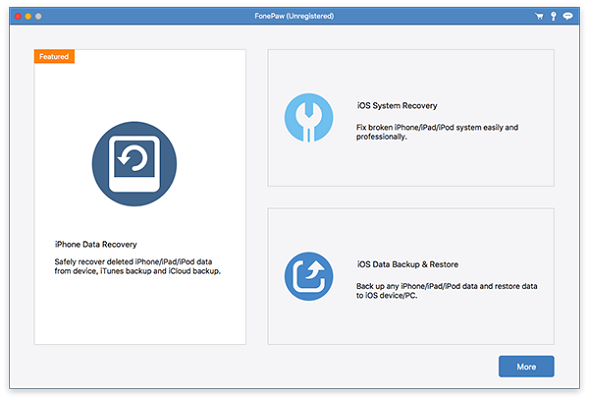The width and height of the screenshot is (589, 400).
Task: Open the feedback speech bubble icon
Action: 568,16
